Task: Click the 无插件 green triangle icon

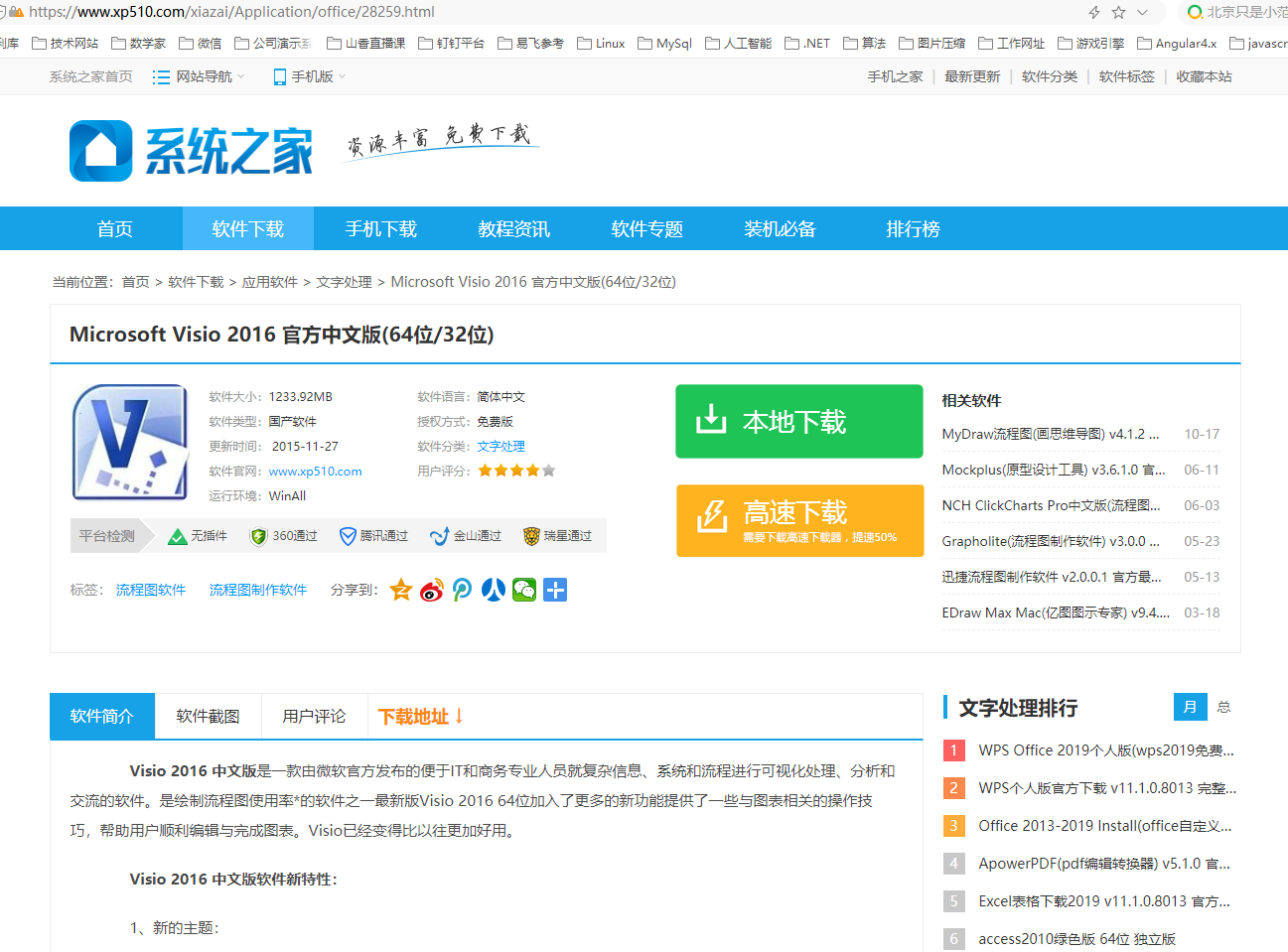Action: [178, 537]
